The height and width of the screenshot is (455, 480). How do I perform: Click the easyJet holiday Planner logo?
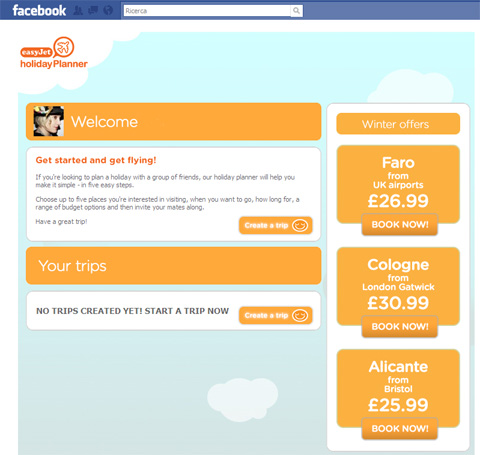53,53
